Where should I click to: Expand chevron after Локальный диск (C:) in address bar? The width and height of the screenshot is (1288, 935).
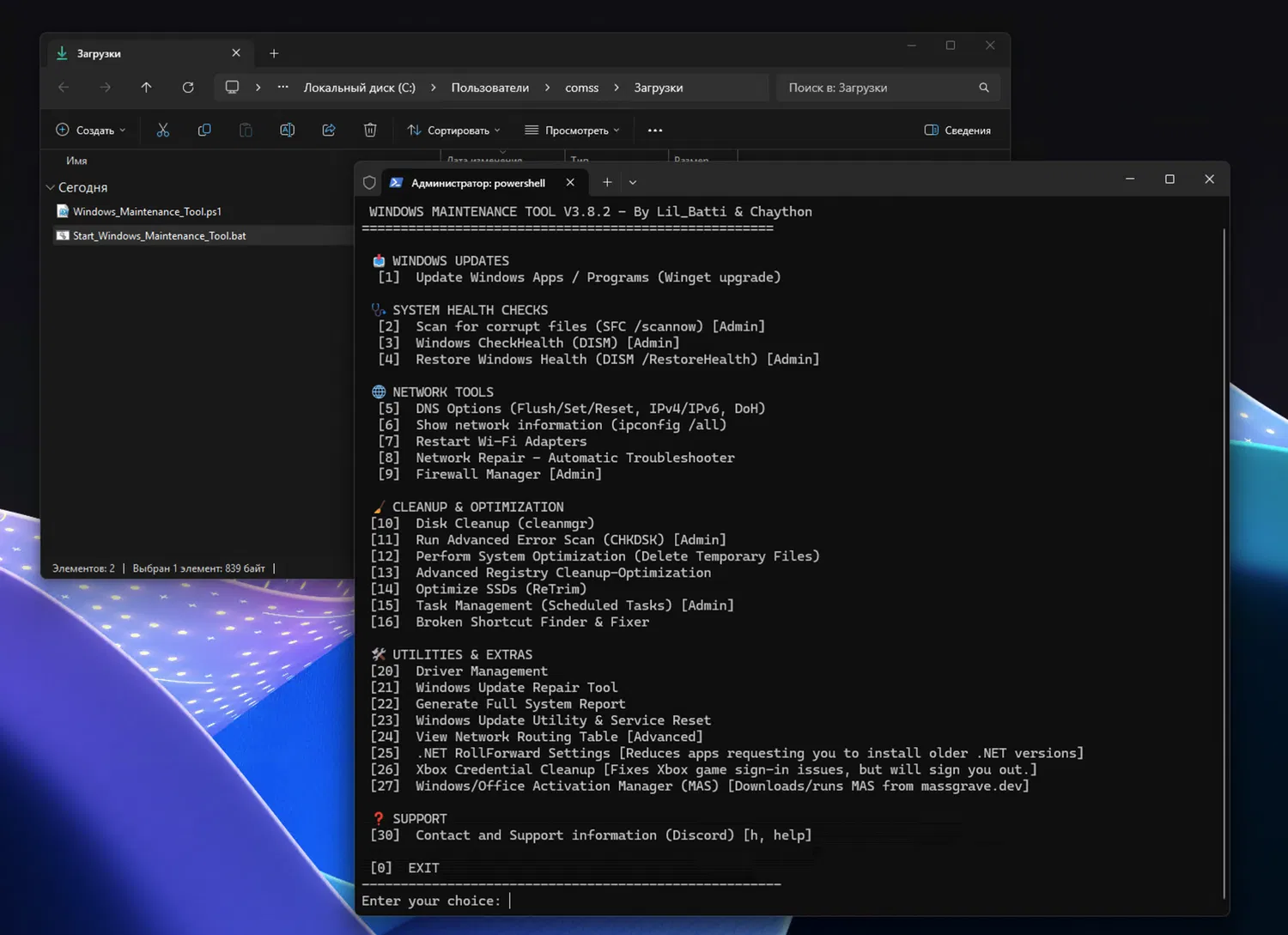tap(433, 88)
